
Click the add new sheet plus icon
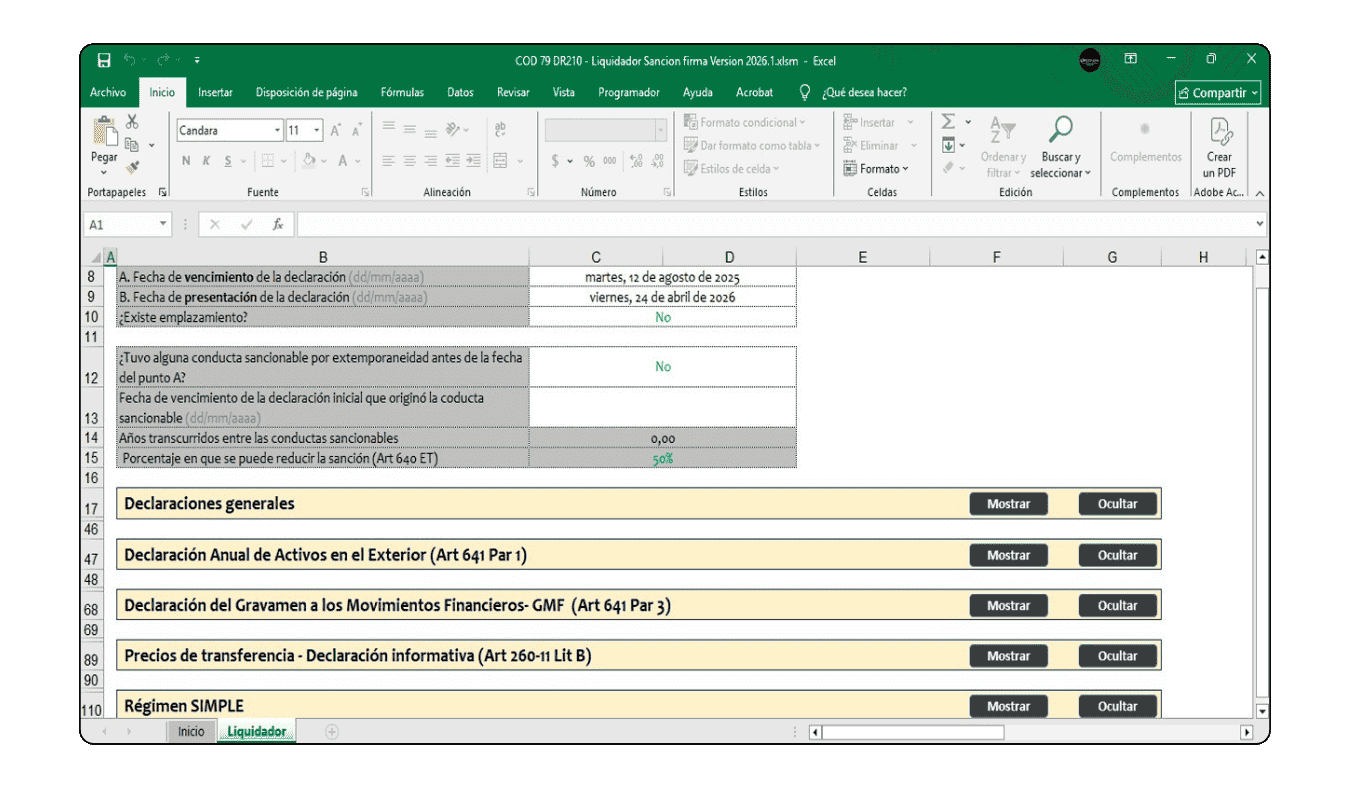pyautogui.click(x=332, y=732)
